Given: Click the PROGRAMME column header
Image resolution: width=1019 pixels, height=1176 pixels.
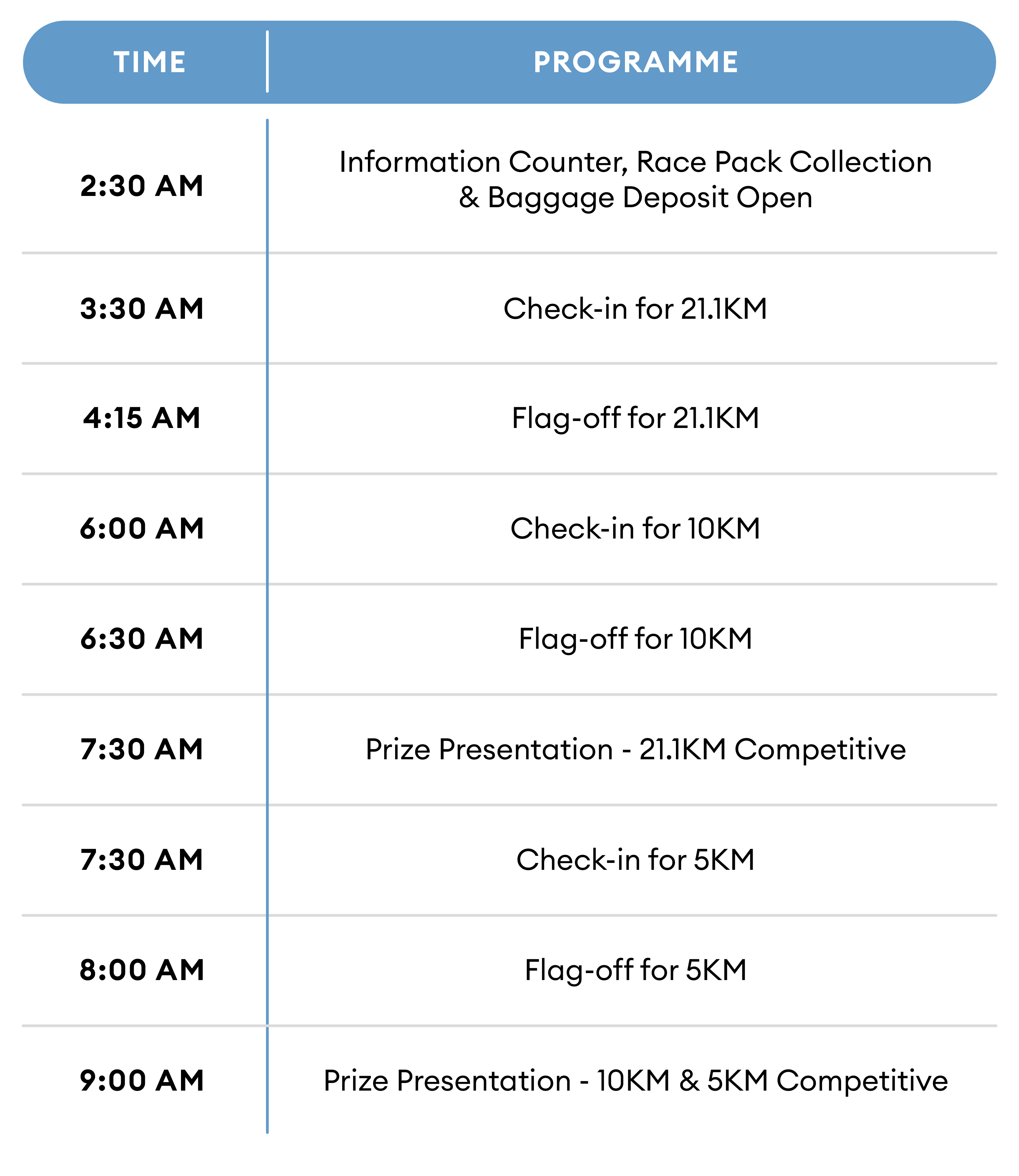Looking at the screenshot, I should (x=635, y=62).
